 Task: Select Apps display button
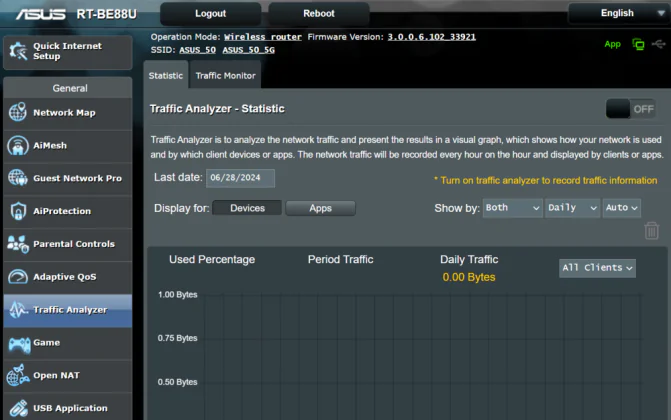tap(320, 208)
